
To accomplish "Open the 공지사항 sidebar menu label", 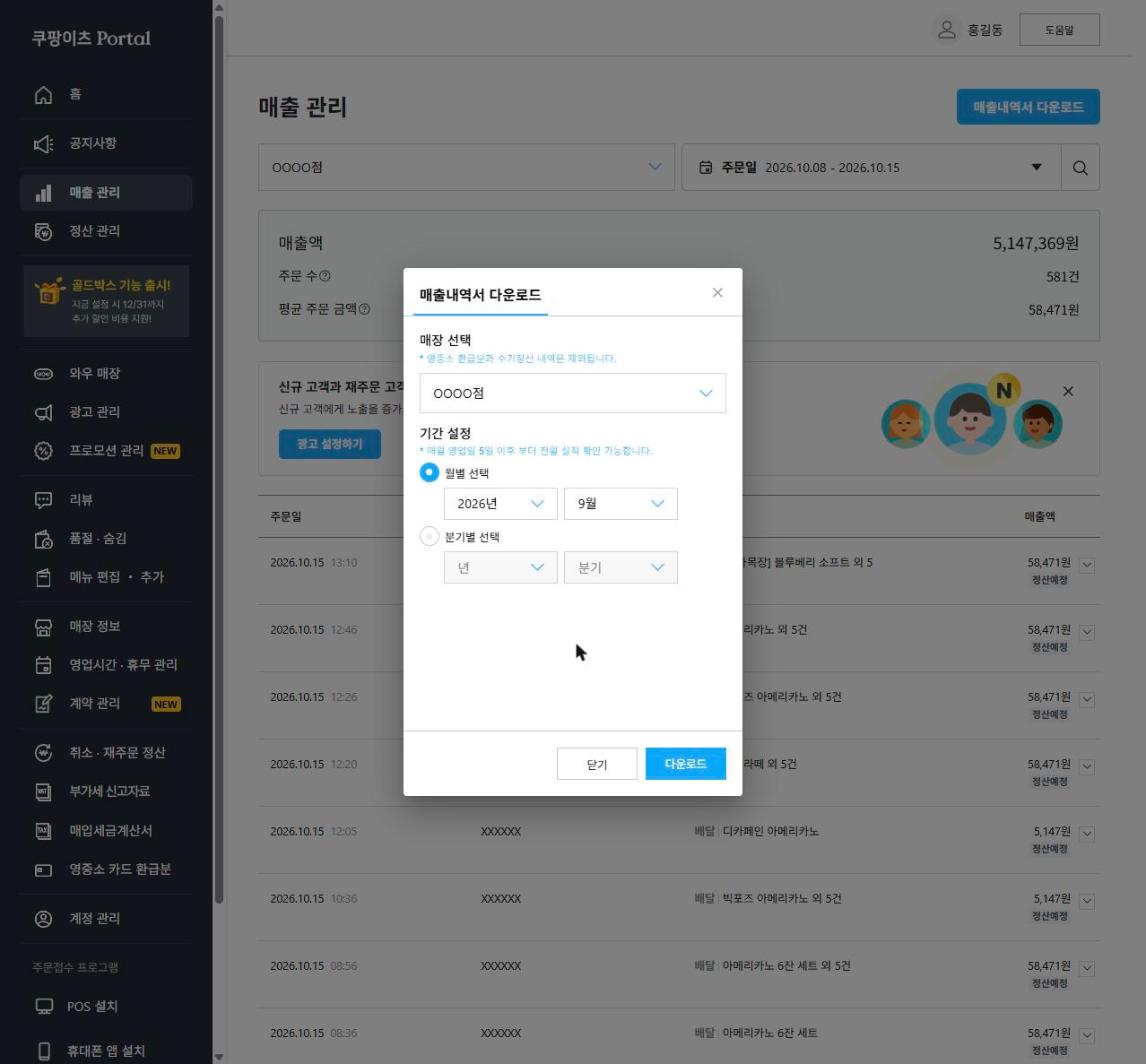I will pyautogui.click(x=93, y=143).
